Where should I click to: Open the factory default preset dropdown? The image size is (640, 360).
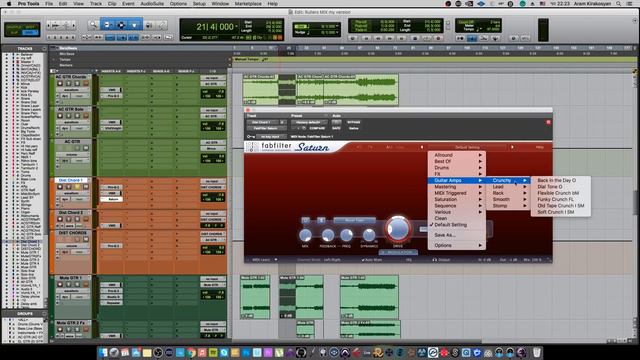point(309,122)
